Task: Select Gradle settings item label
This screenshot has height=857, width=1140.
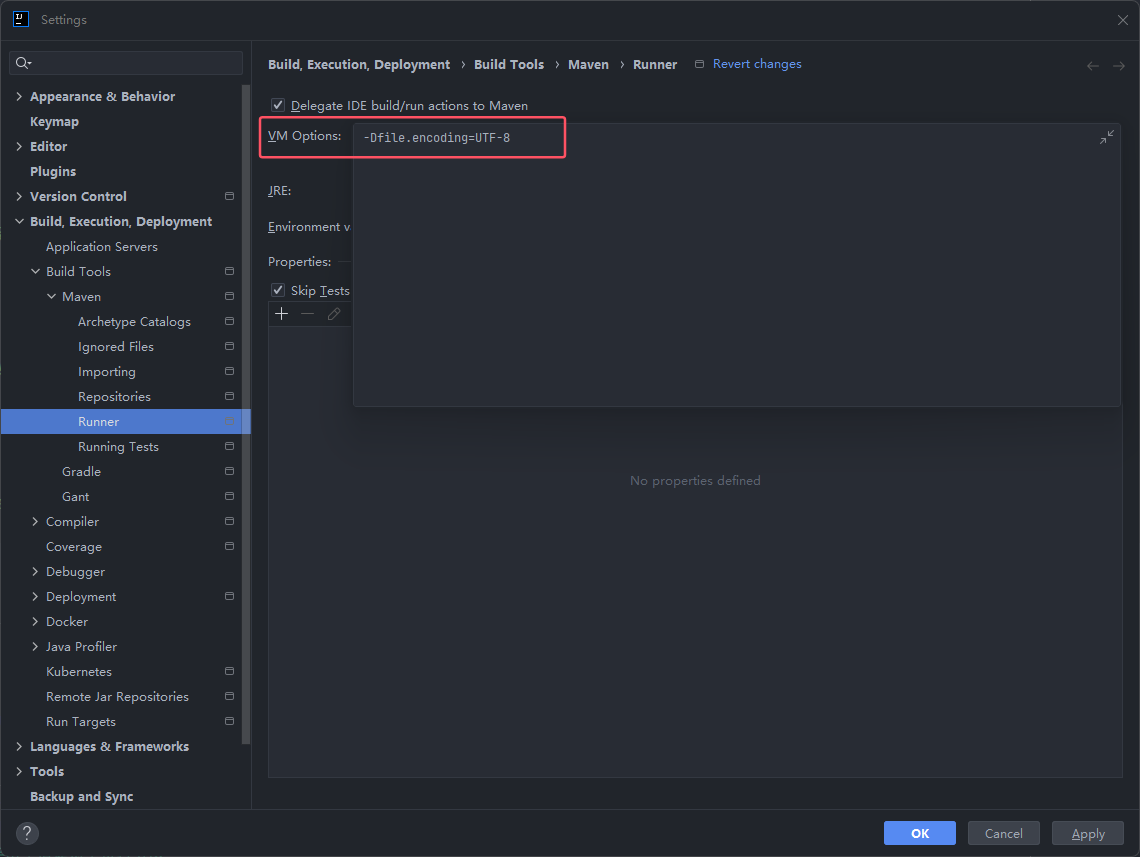Action: click(x=81, y=472)
